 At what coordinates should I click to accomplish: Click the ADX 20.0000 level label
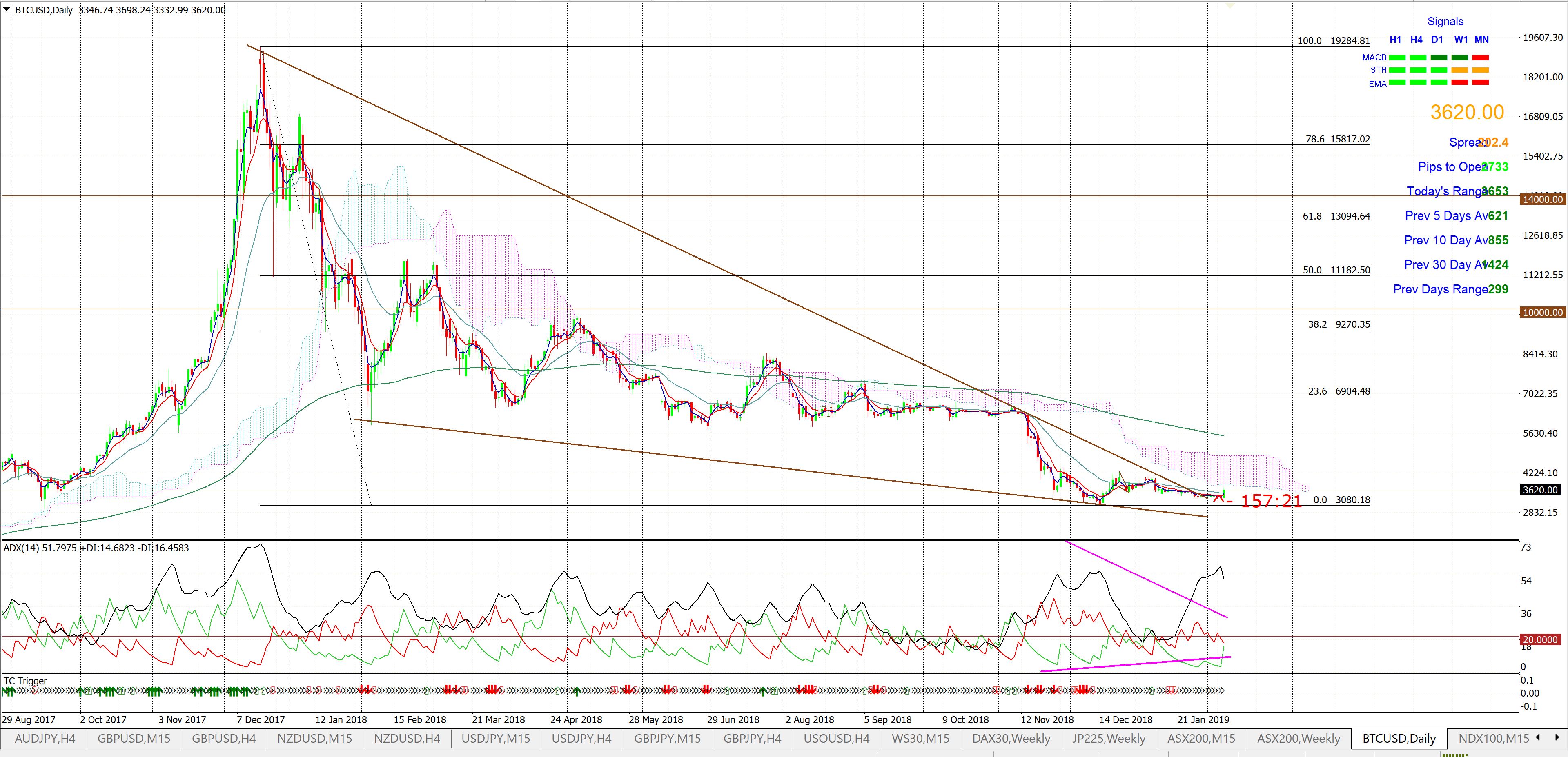coord(1539,639)
